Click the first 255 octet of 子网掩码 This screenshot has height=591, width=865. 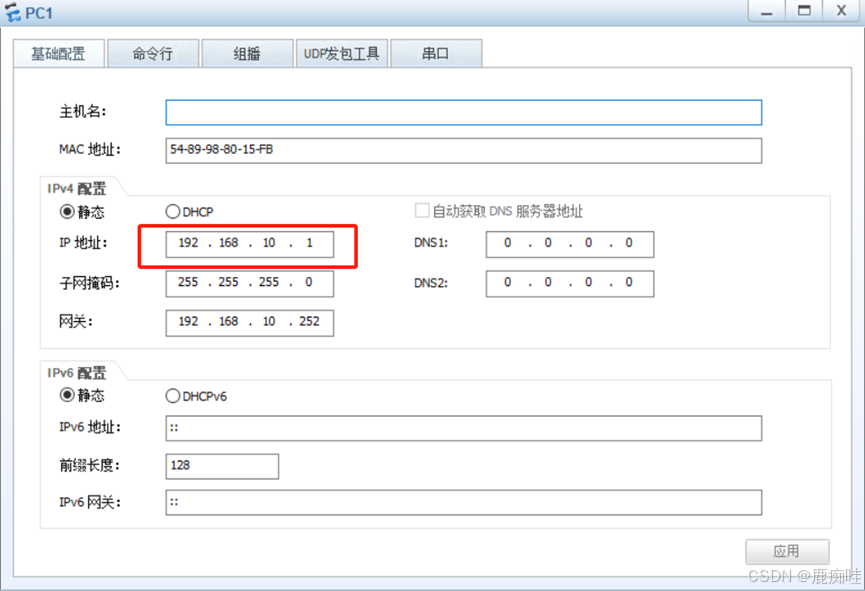(188, 282)
